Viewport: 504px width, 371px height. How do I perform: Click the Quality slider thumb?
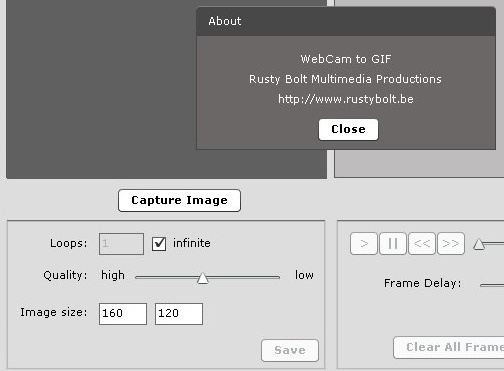202,278
